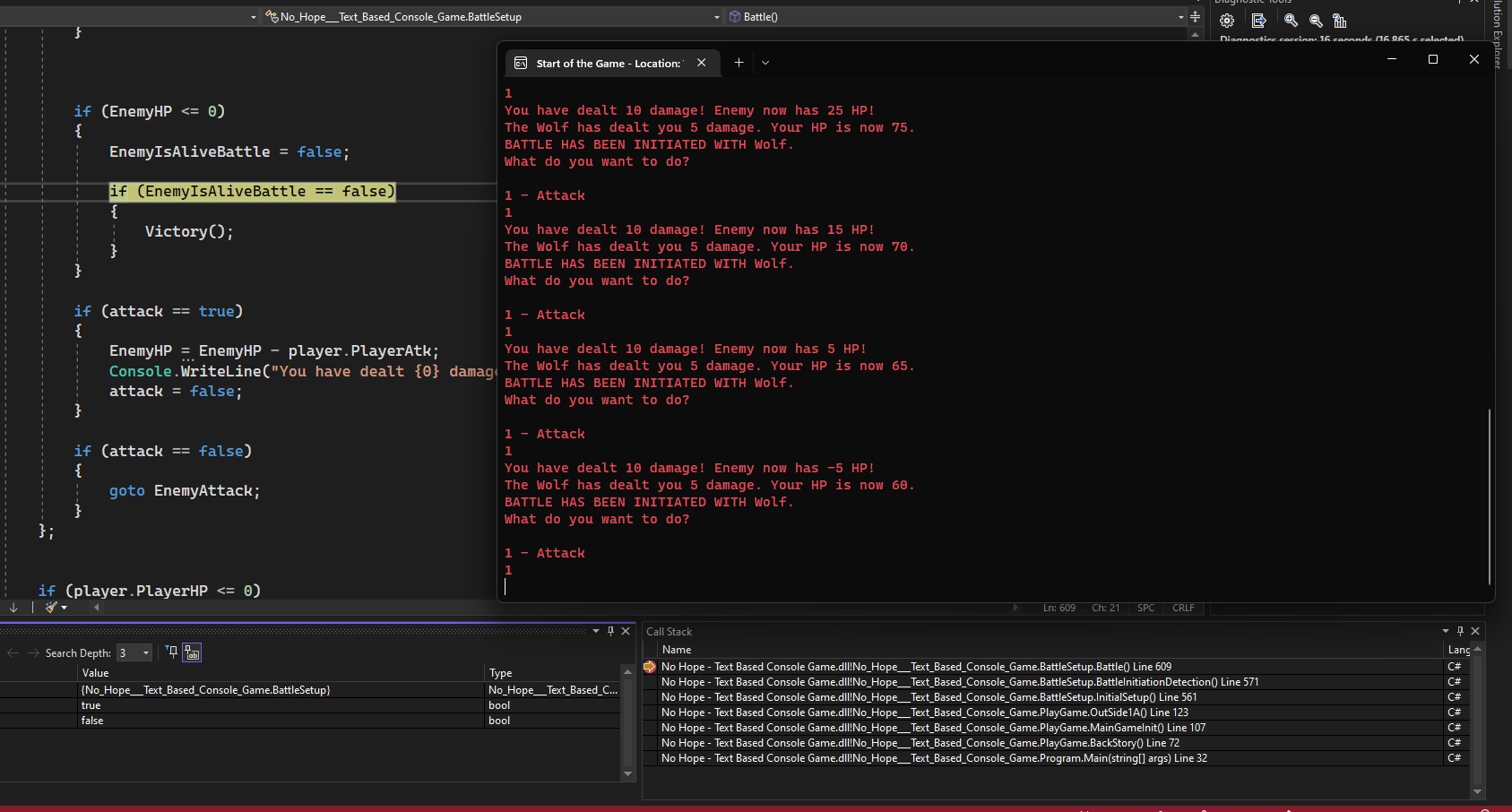Image resolution: width=1512 pixels, height=812 pixels.
Task: Minimize the console window
Action: pyautogui.click(x=1392, y=59)
